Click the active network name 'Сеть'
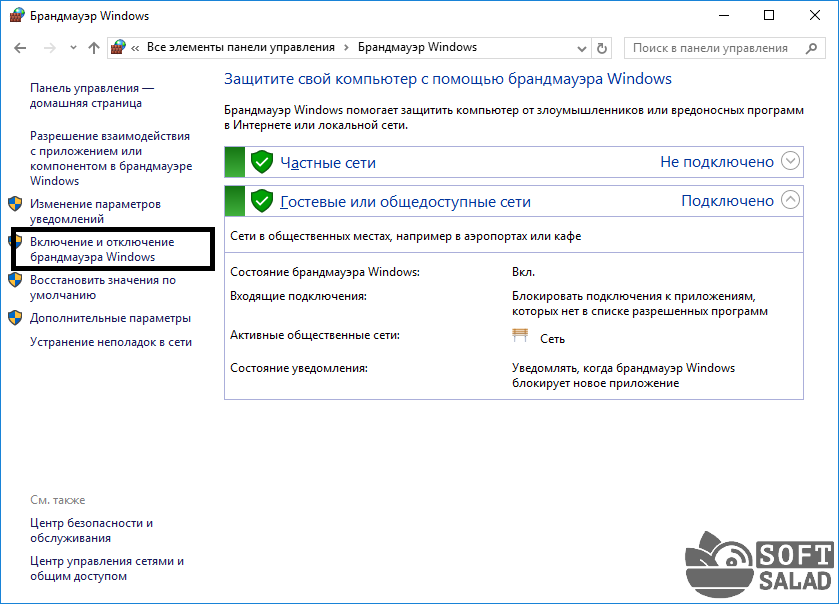This screenshot has height=604, width=839. point(552,339)
